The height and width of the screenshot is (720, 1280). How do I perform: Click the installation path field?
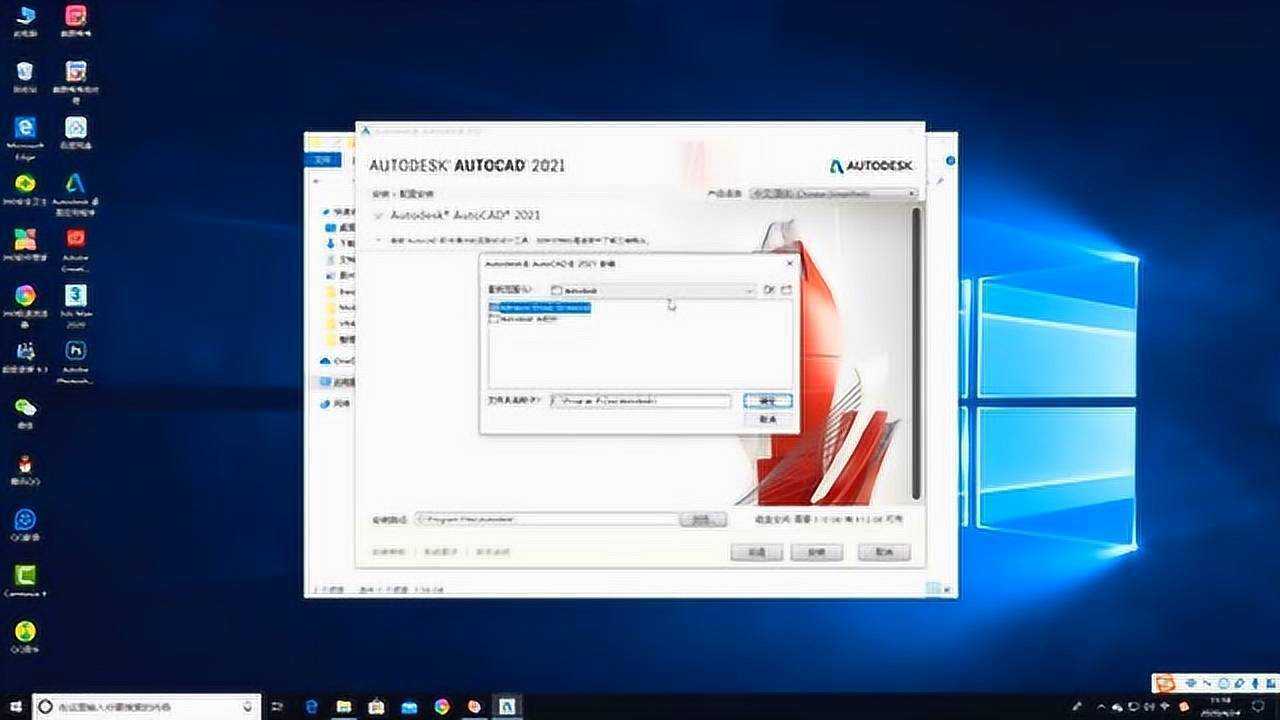click(546, 519)
